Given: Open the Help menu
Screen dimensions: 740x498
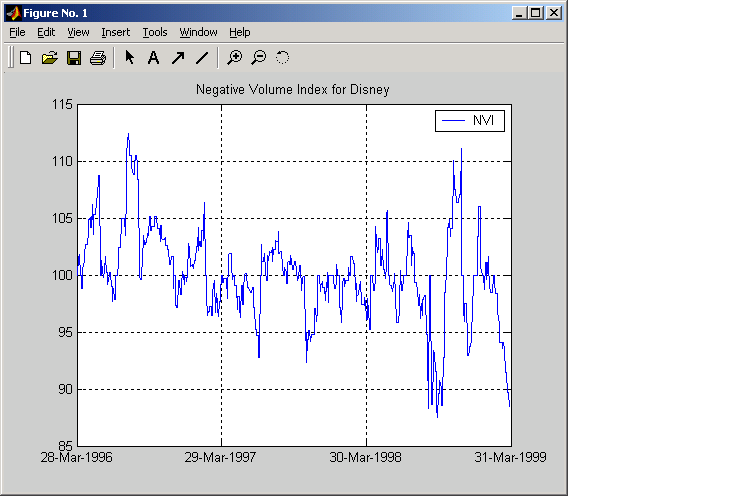Looking at the screenshot, I should [x=240, y=32].
